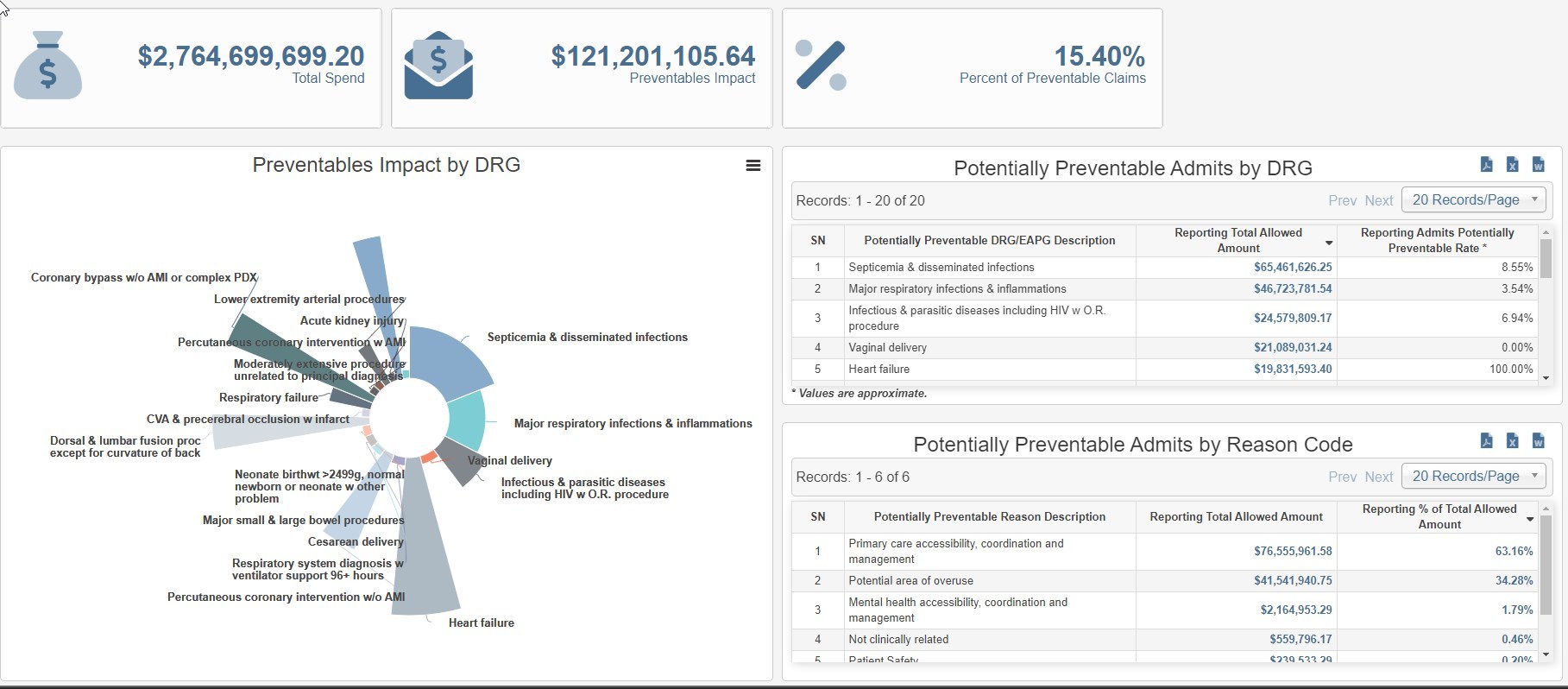Click Prev in the Reason Code table pager
The image size is (1568, 689).
[x=1342, y=477]
